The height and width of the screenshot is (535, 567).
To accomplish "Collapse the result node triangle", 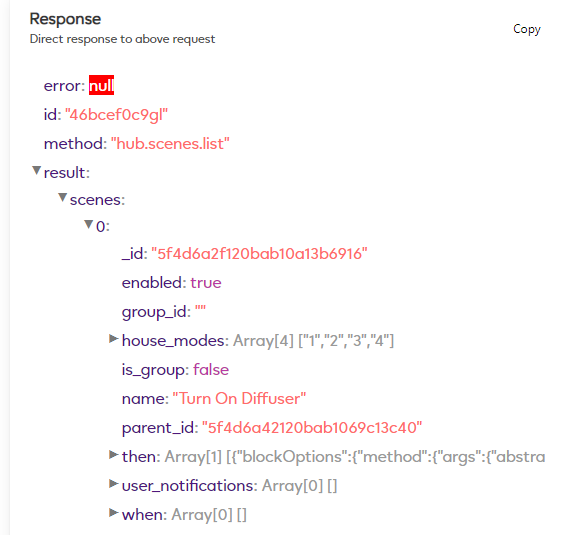I will 36,170.
